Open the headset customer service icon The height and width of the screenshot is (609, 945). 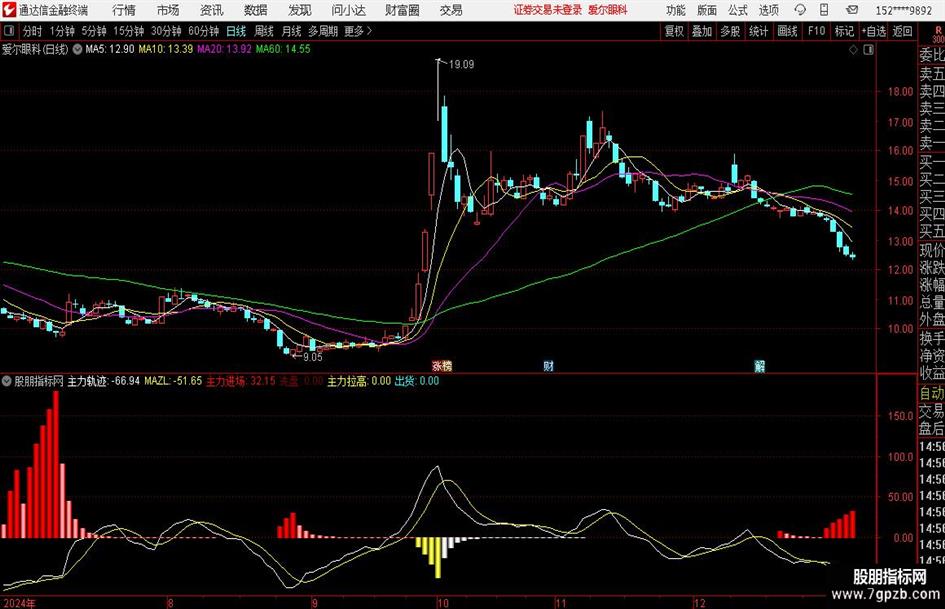pos(800,10)
